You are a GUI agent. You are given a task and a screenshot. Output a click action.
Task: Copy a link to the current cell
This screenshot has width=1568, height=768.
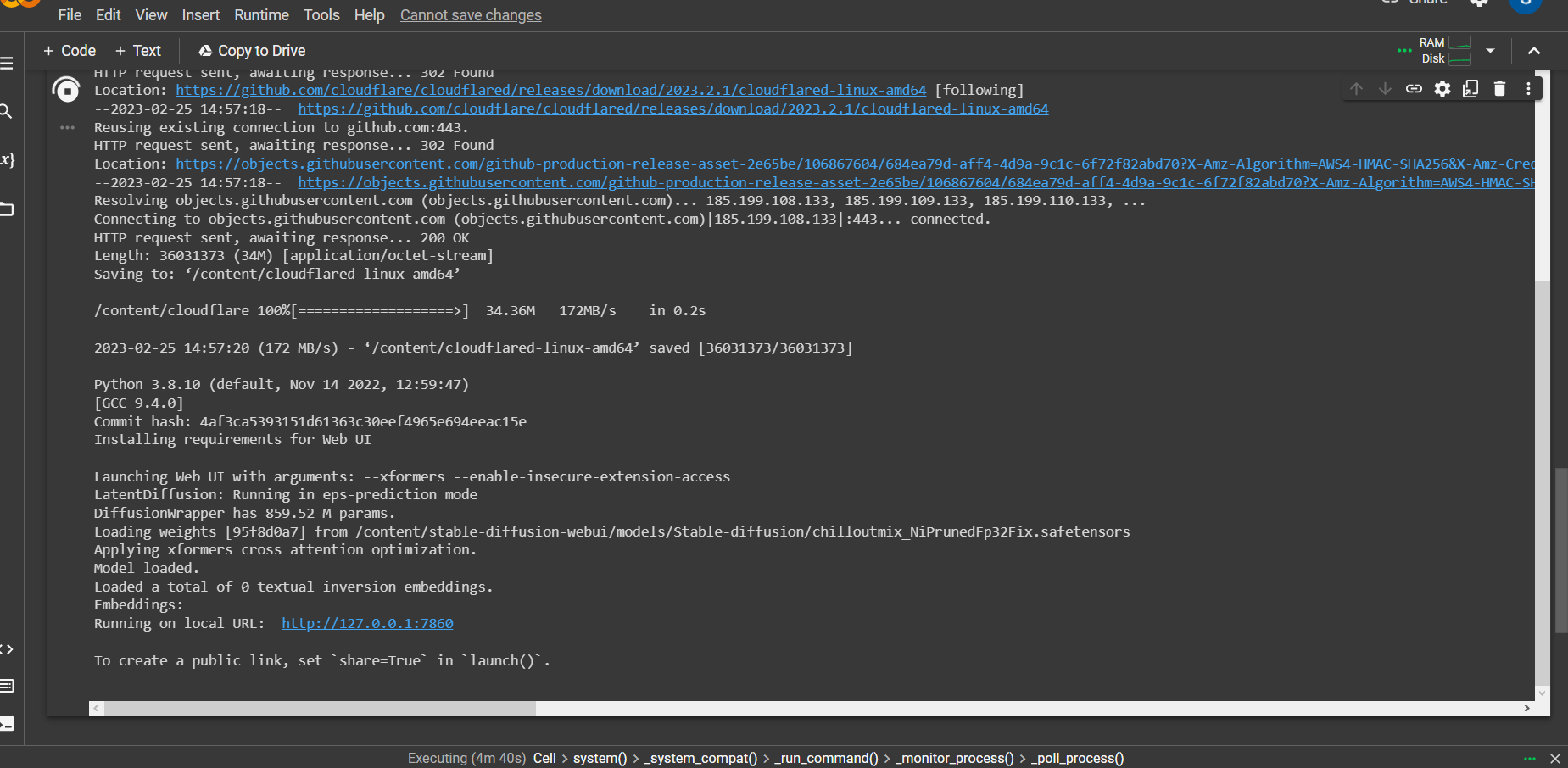1415,88
